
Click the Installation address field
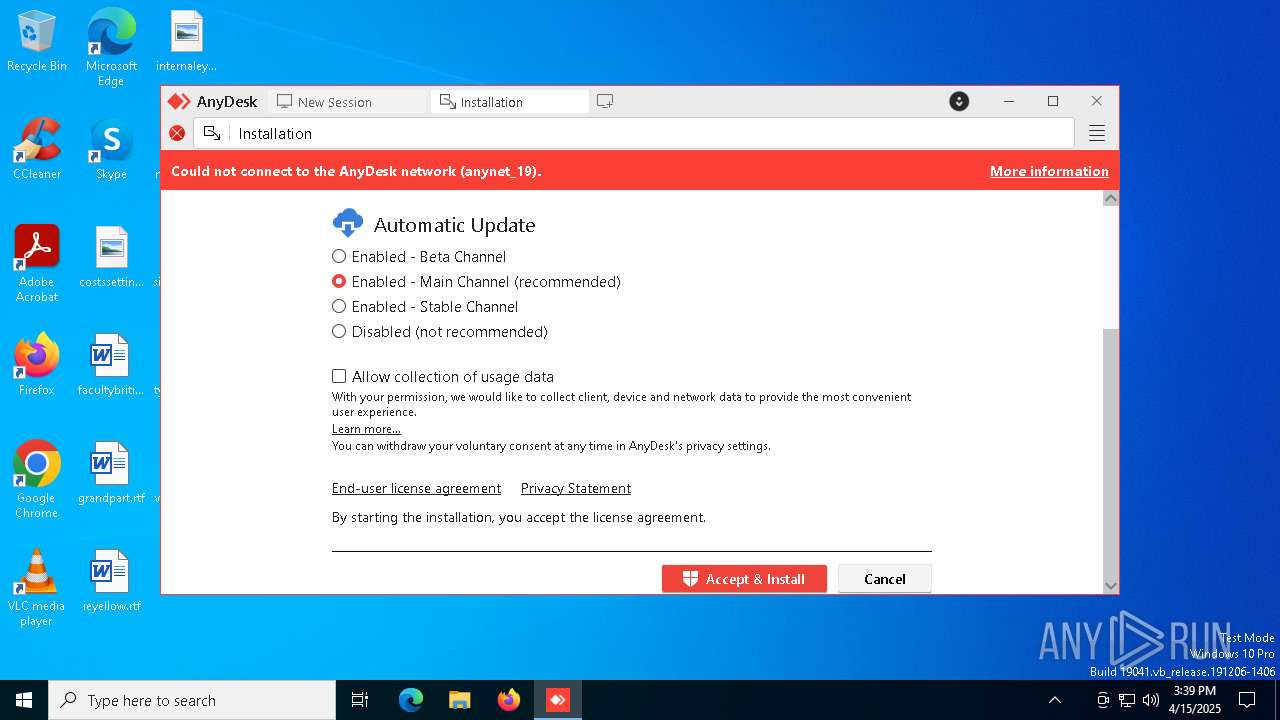[x=634, y=133]
